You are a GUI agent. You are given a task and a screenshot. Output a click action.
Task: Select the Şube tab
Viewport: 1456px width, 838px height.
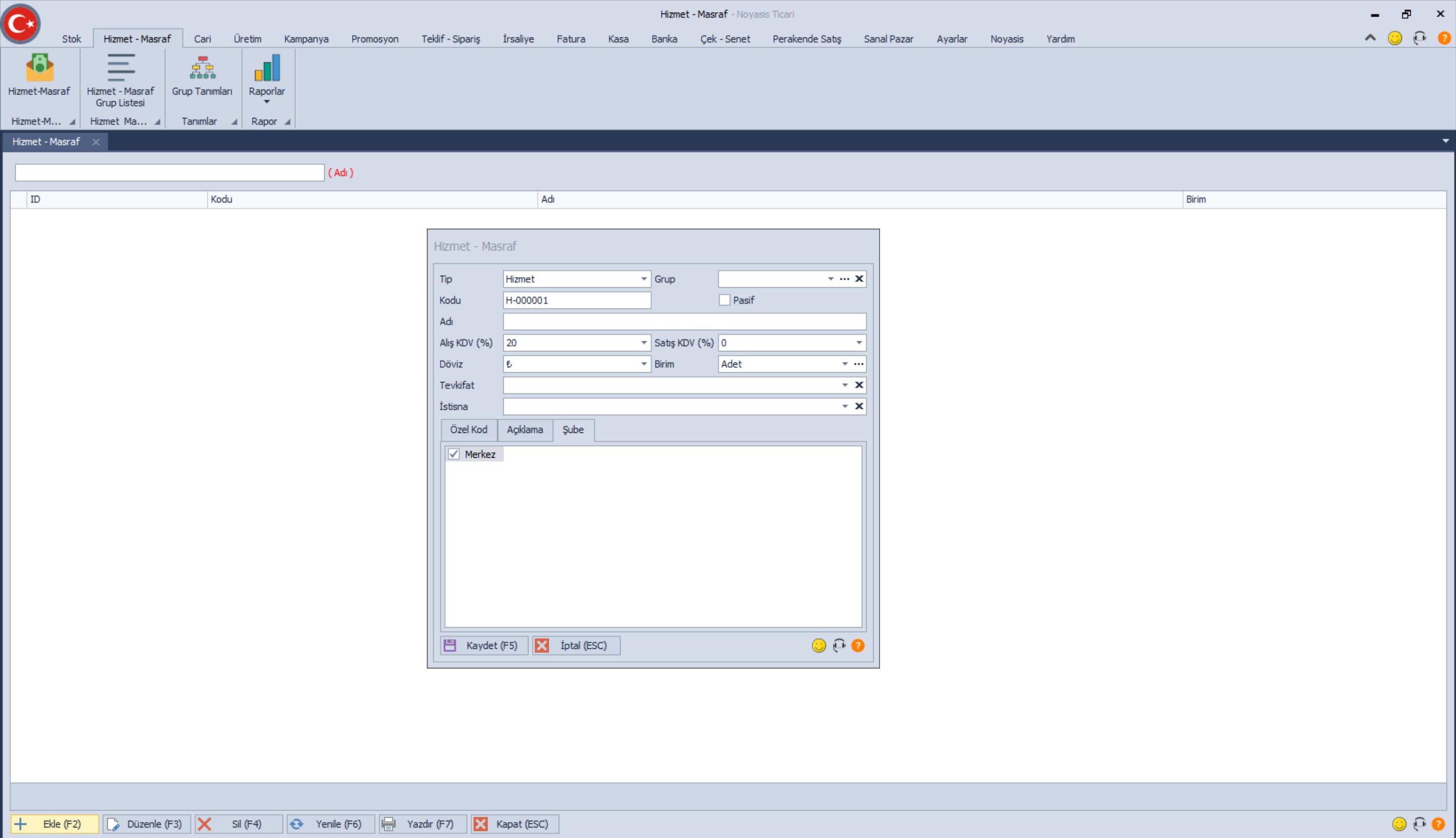pos(573,430)
